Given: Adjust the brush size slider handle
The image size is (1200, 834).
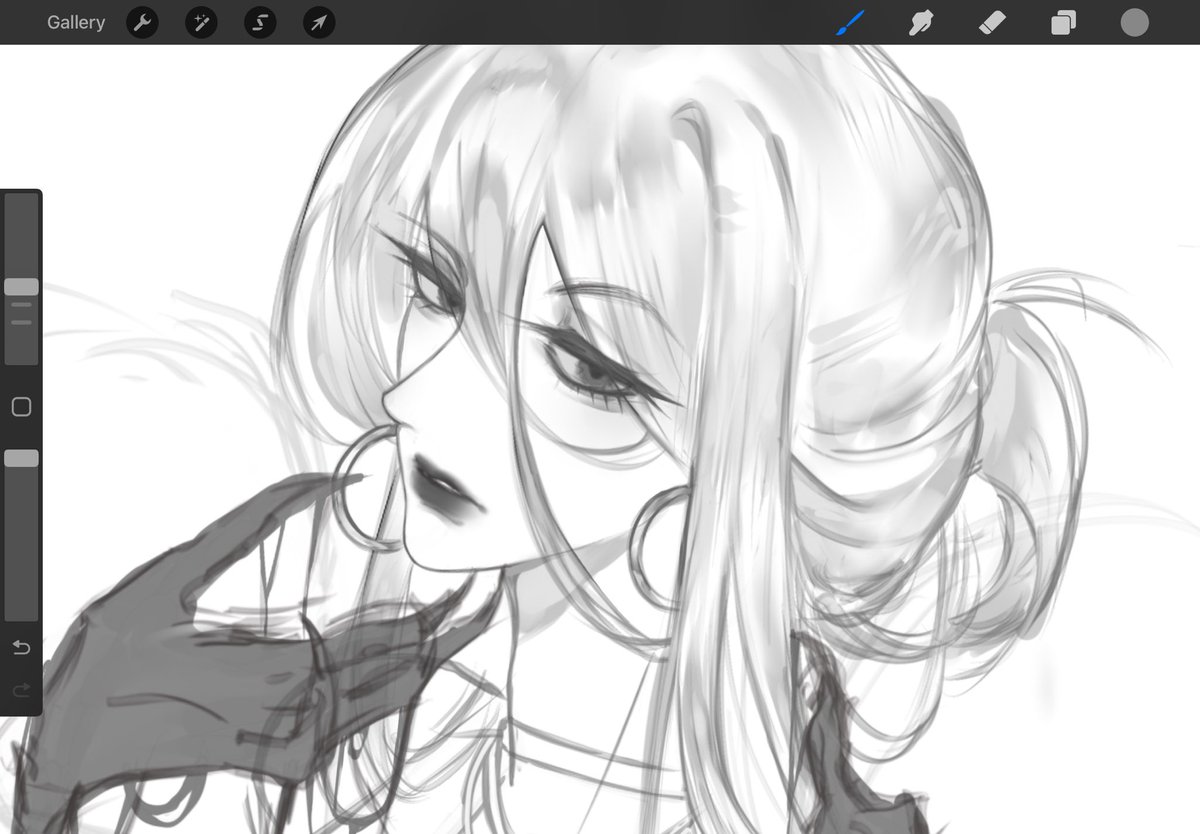Looking at the screenshot, I should point(21,287).
